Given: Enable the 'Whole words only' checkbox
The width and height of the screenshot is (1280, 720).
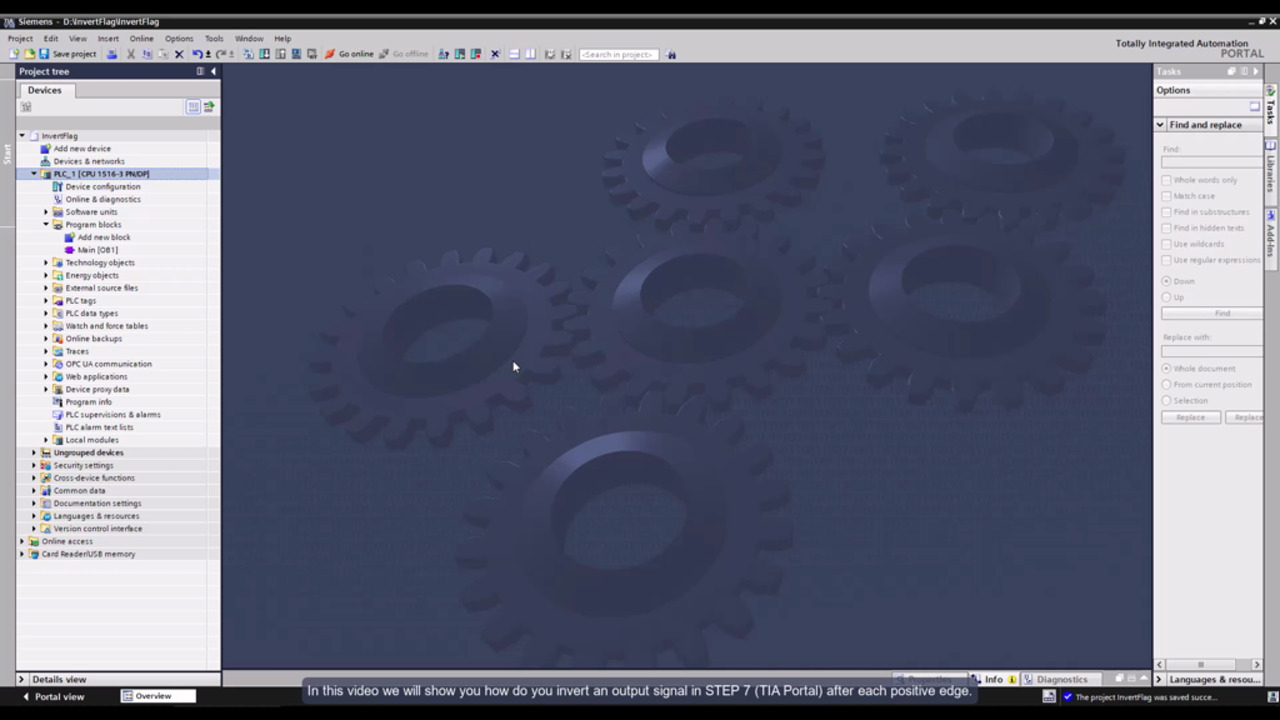Looking at the screenshot, I should tap(1166, 180).
